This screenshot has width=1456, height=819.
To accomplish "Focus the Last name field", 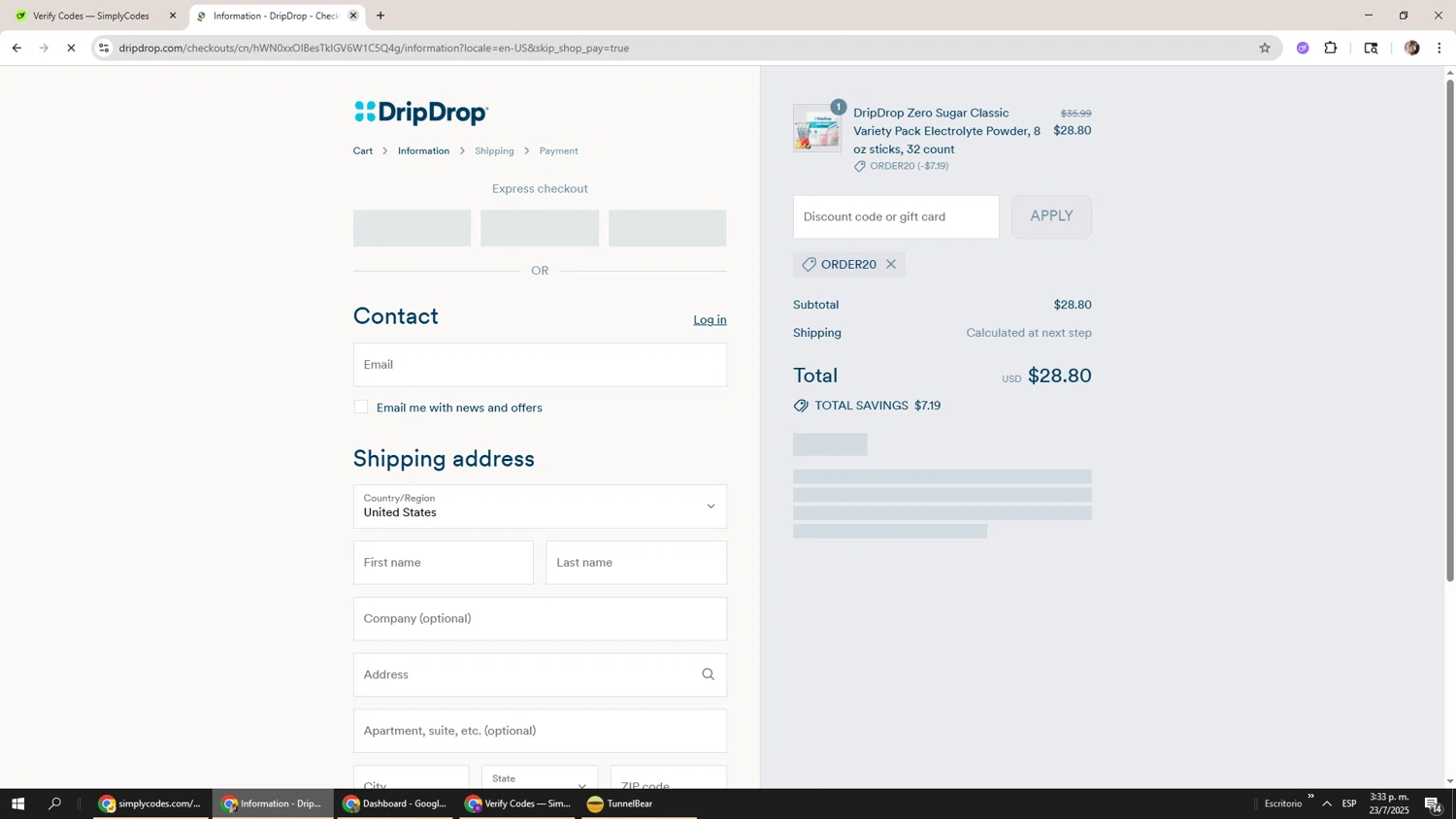I will 636,563.
